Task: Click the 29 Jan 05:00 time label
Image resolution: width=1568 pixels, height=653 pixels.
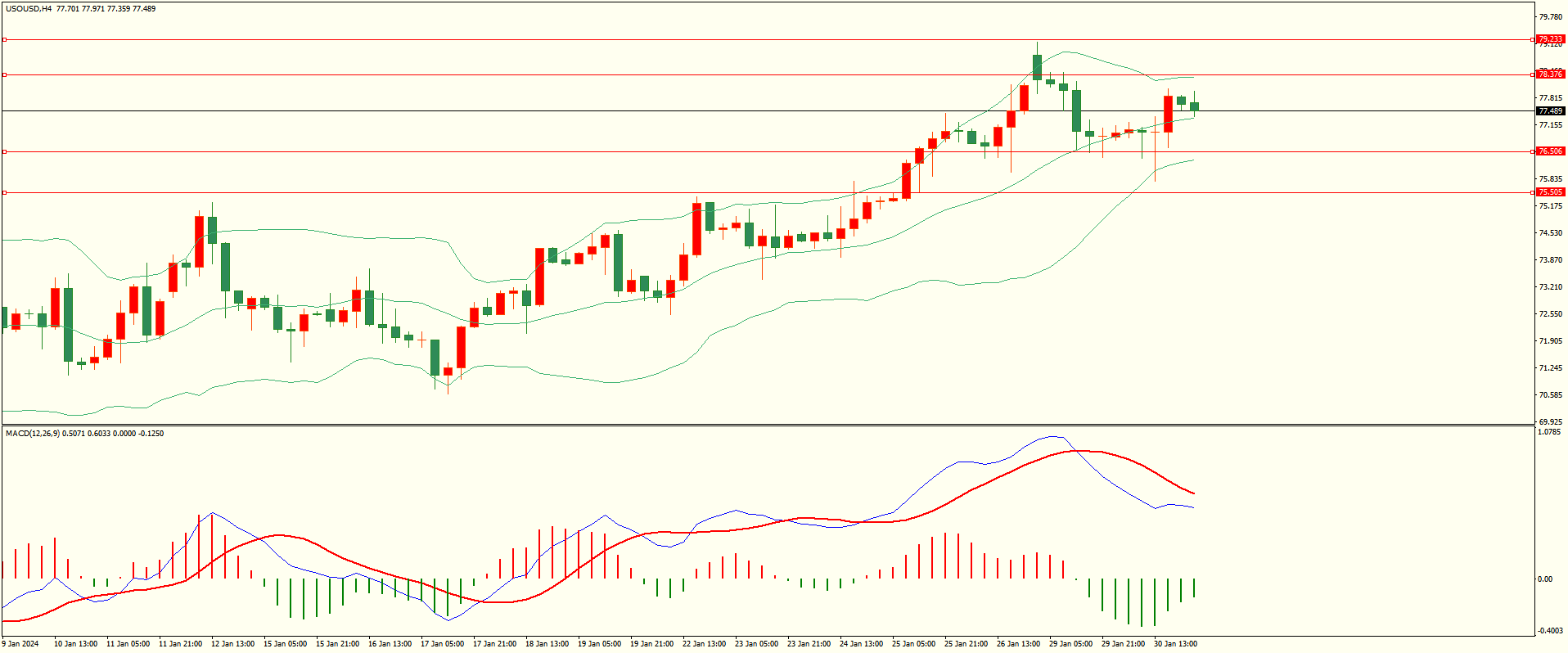Action: click(1070, 644)
